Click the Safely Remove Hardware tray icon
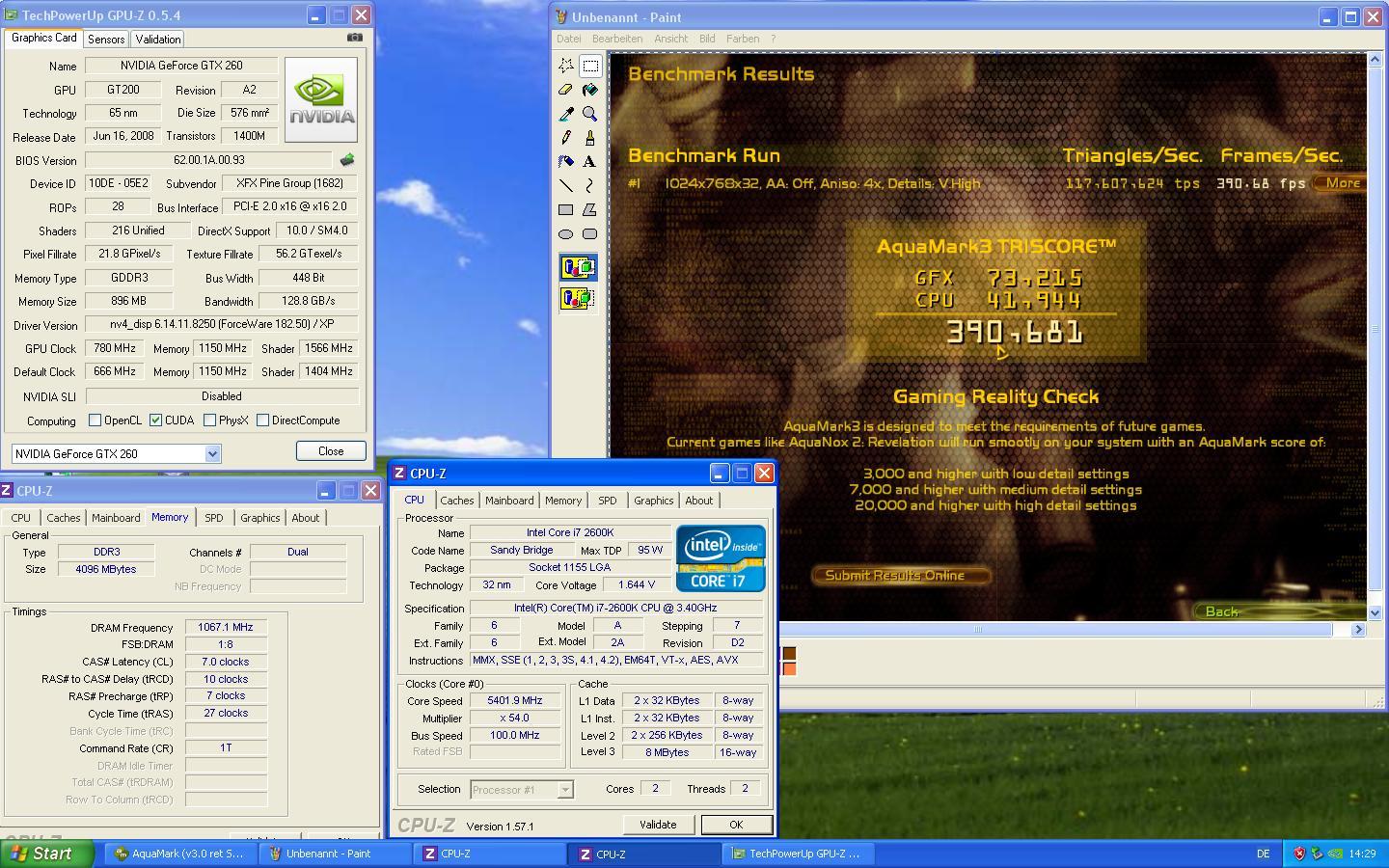Screen dimensions: 1389x868 [x=1317, y=854]
